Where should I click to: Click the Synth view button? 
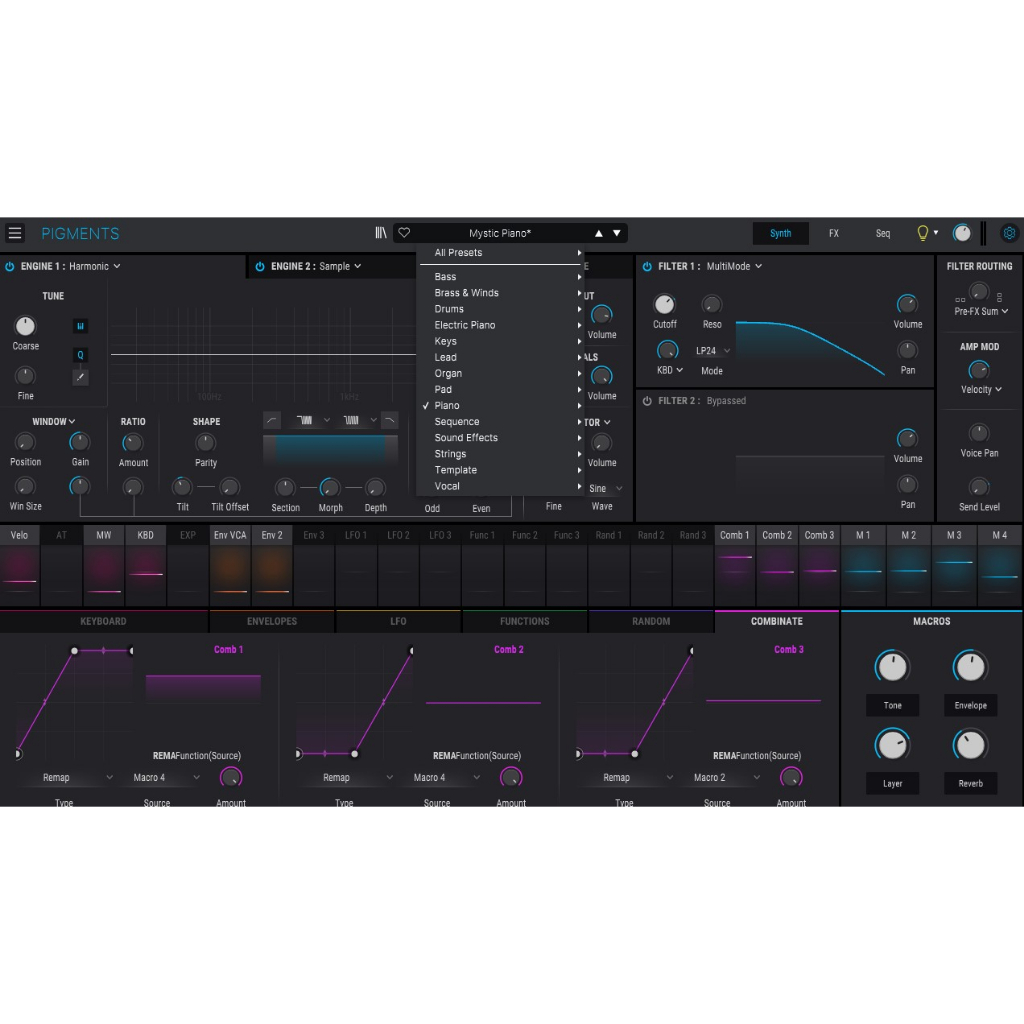tap(780, 232)
